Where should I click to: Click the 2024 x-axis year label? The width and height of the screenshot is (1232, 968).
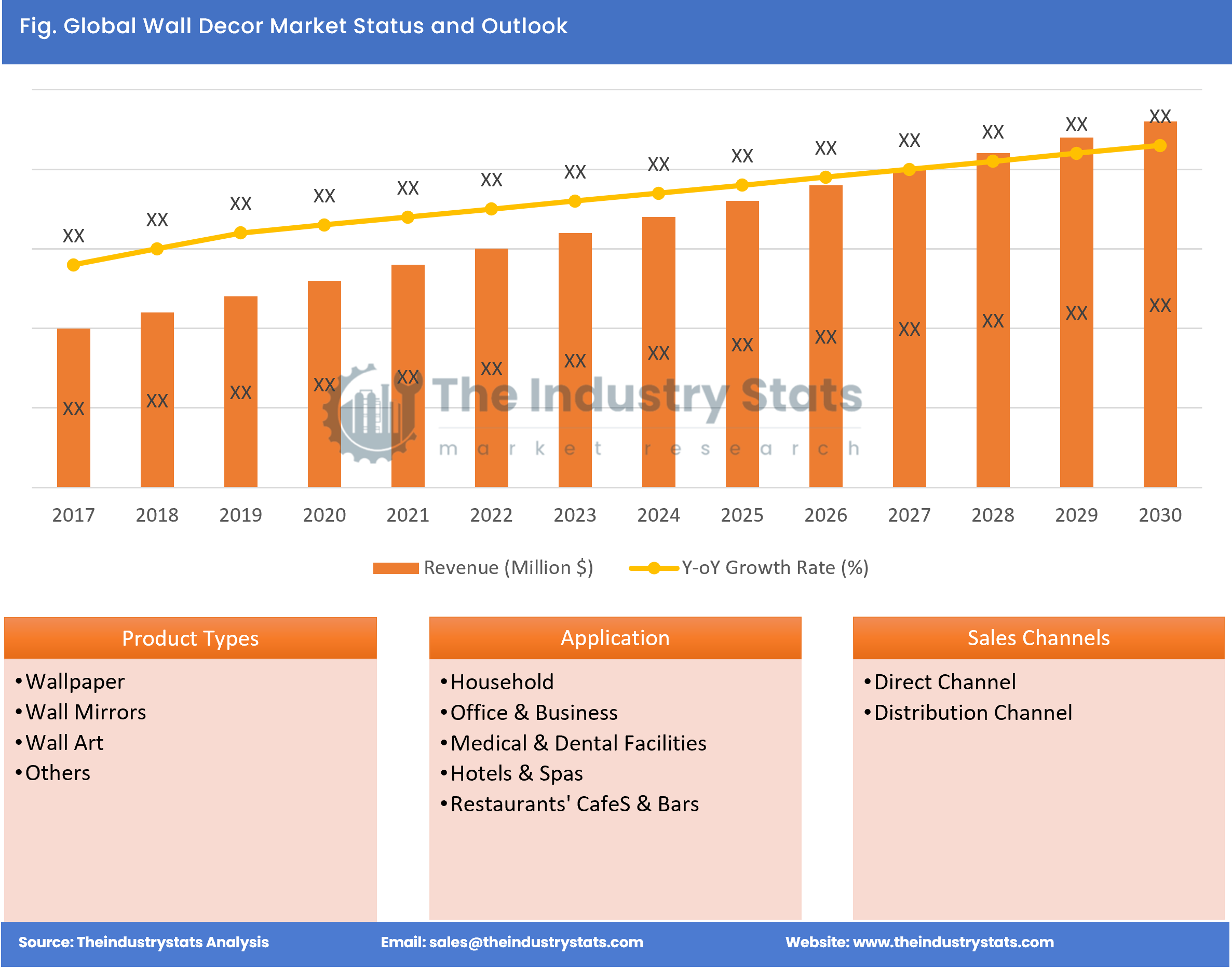pos(658,514)
